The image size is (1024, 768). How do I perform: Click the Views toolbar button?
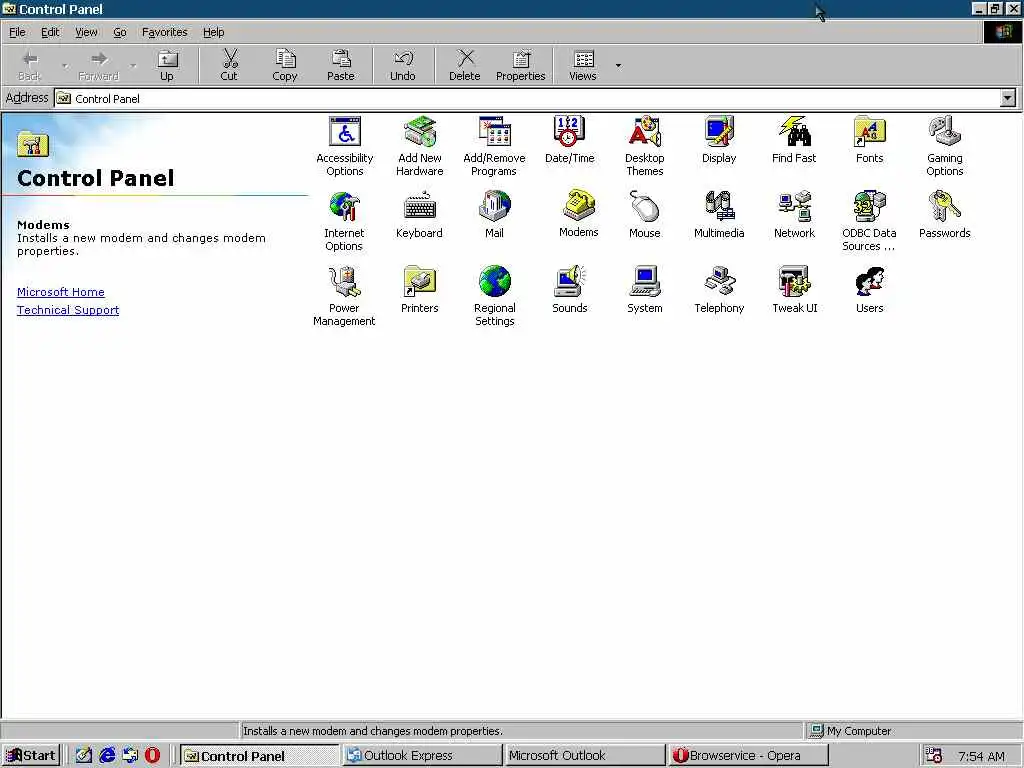[583, 65]
